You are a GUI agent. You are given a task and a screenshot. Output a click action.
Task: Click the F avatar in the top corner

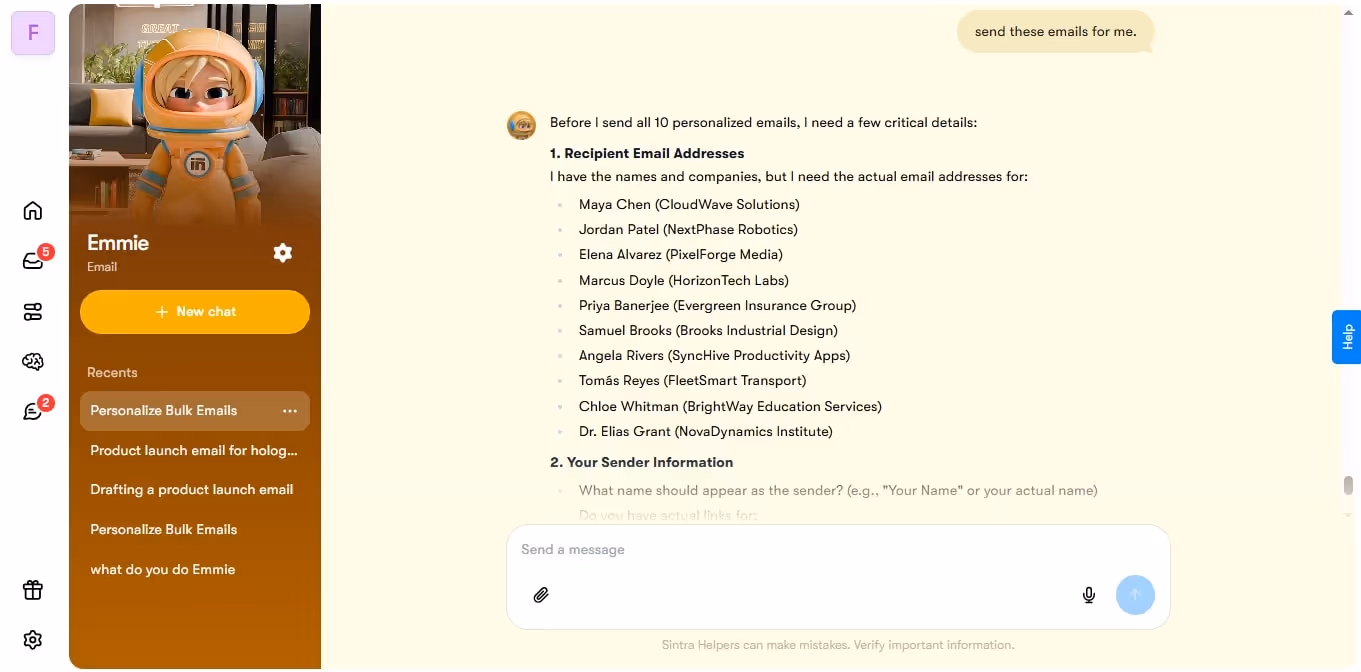(x=32, y=33)
